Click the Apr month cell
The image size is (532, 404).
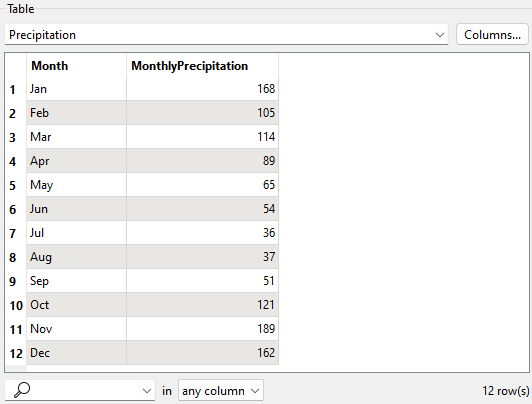pos(76,161)
